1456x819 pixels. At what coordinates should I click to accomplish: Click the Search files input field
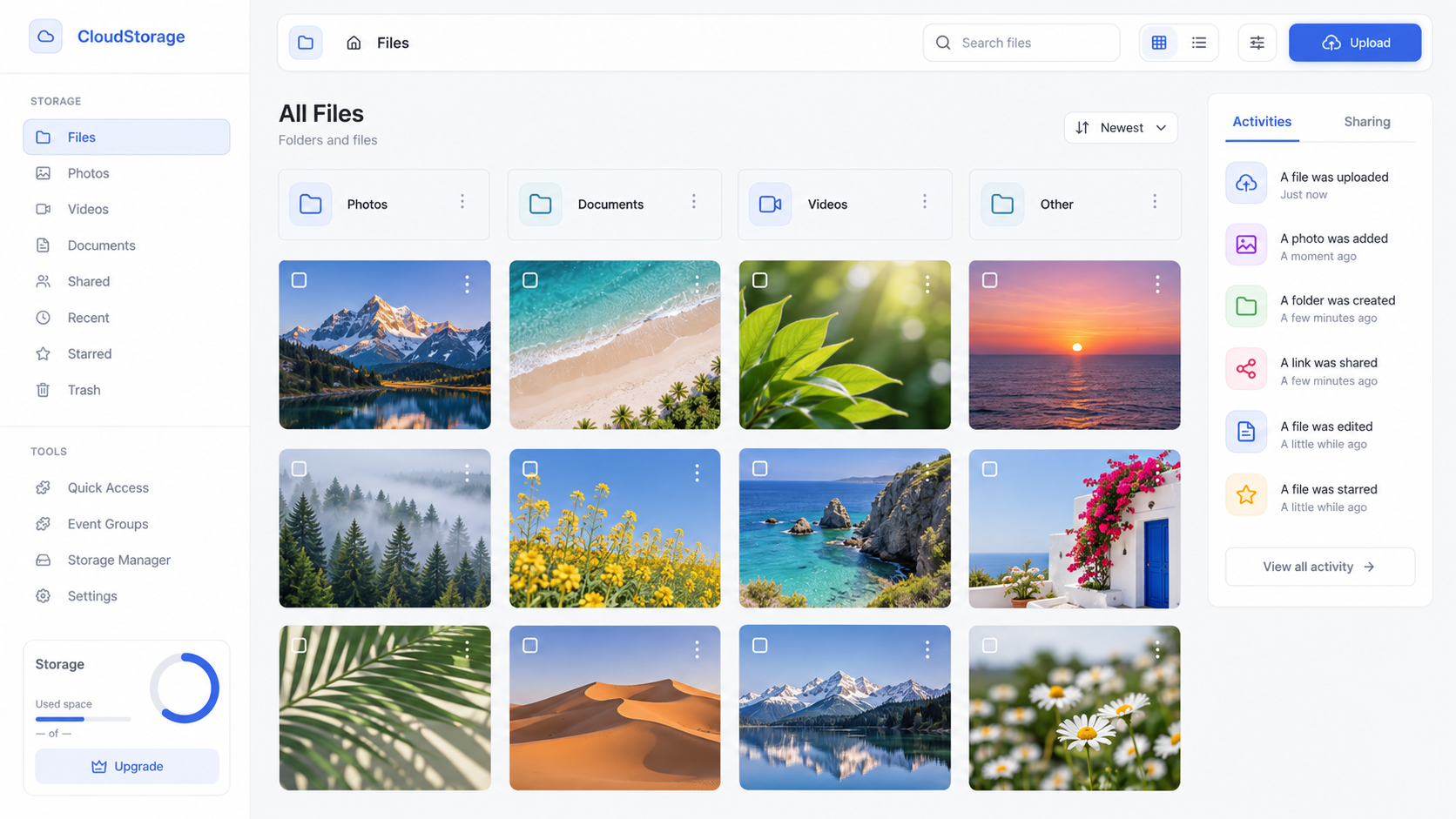[x=1021, y=43]
